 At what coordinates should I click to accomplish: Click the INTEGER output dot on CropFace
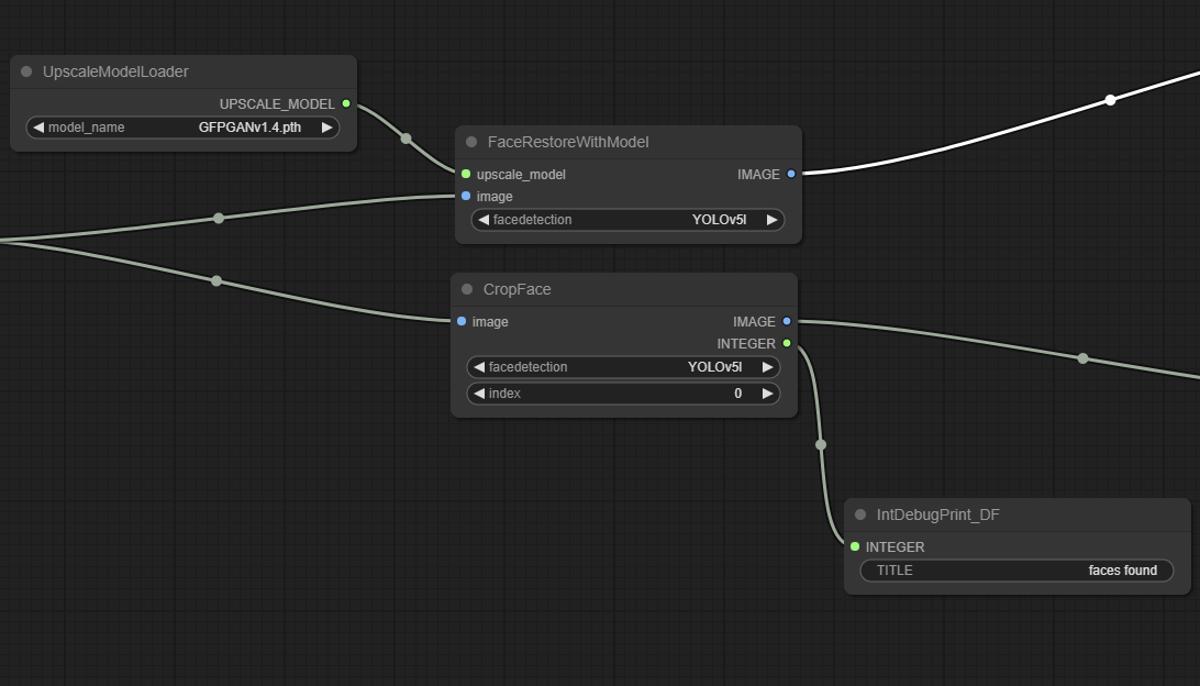pyautogui.click(x=786, y=343)
